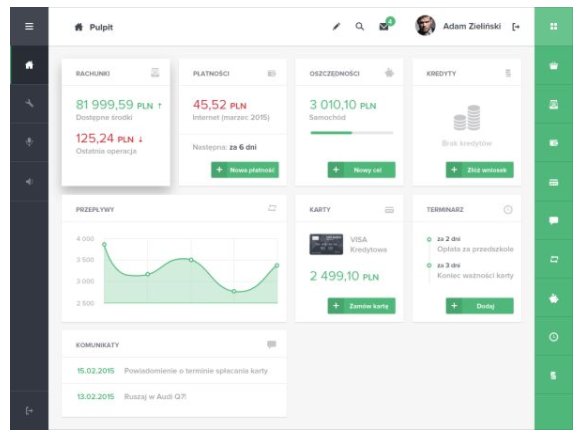Click 'Internet (marzec 2015)' payment label

tap(231, 117)
